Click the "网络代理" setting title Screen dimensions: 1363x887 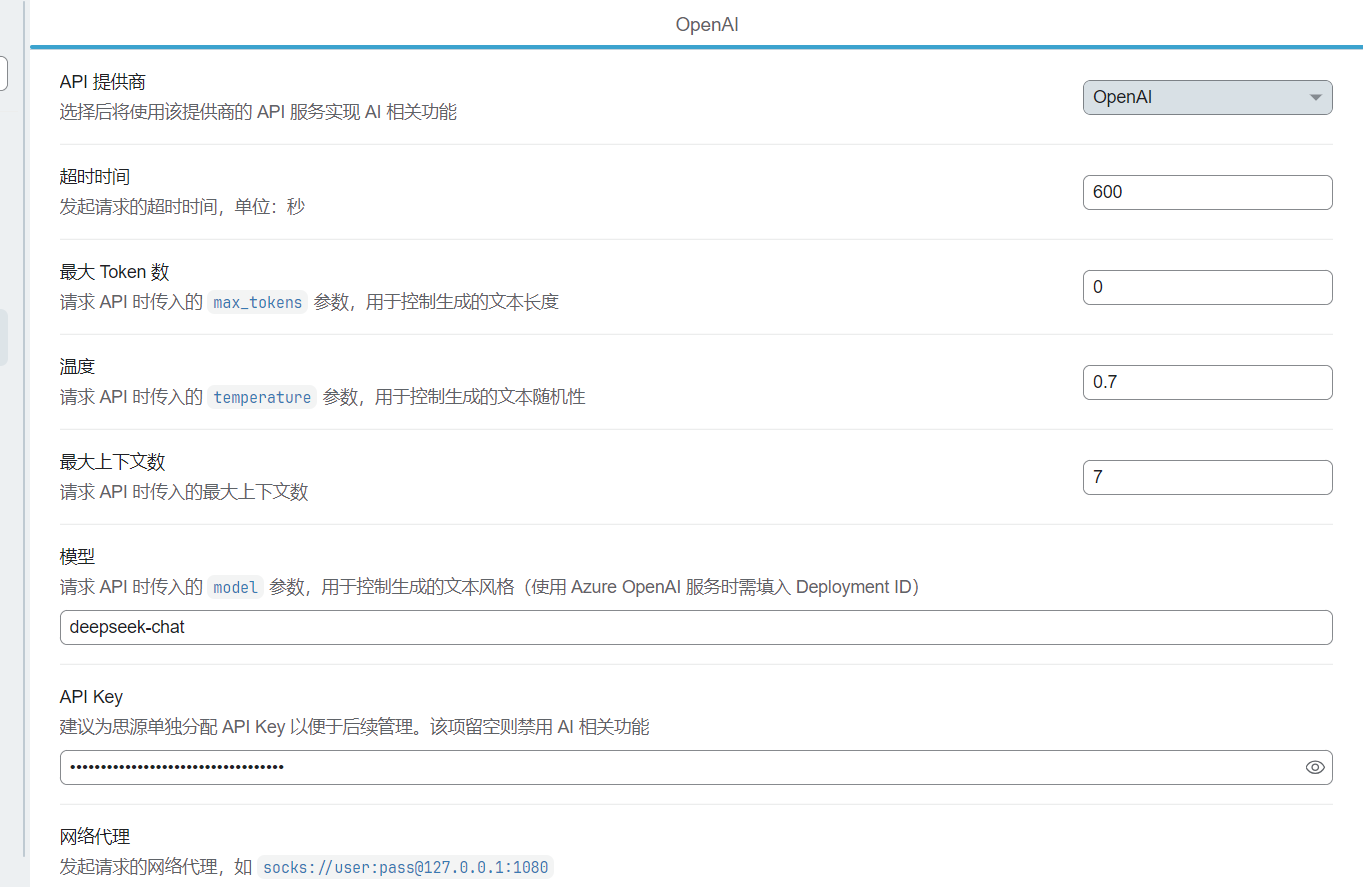(95, 837)
